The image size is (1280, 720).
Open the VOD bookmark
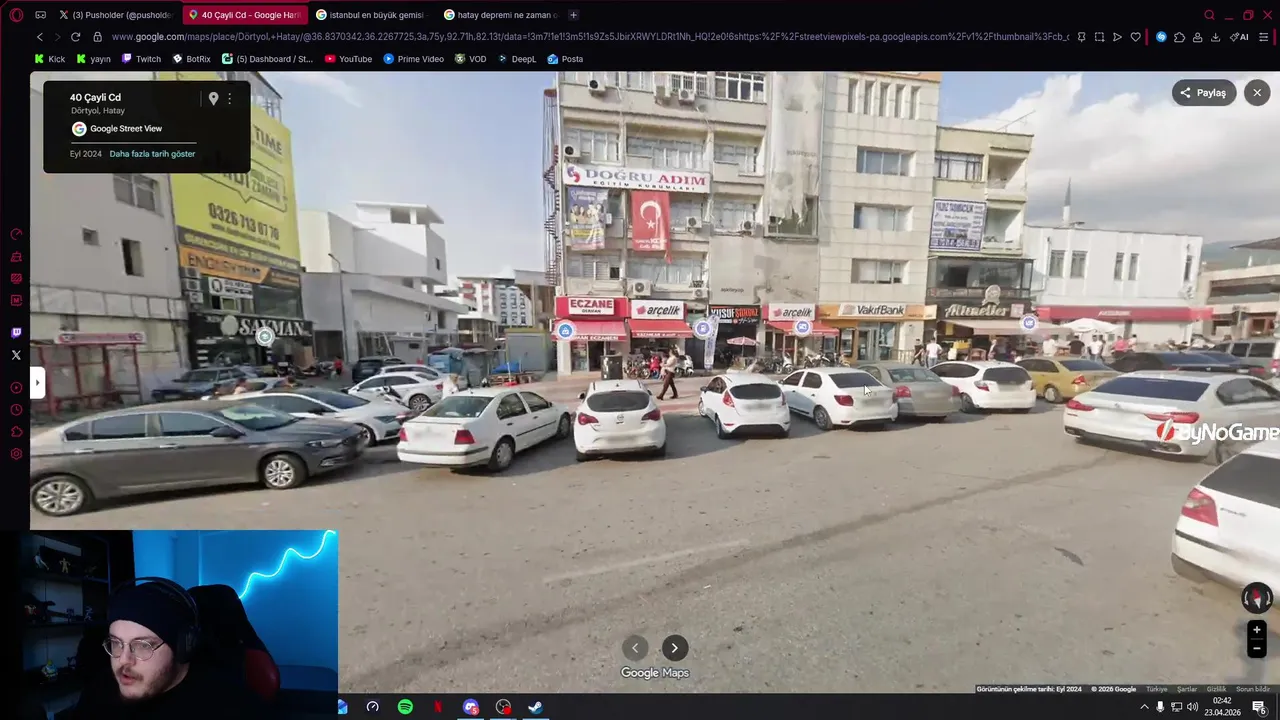(471, 59)
